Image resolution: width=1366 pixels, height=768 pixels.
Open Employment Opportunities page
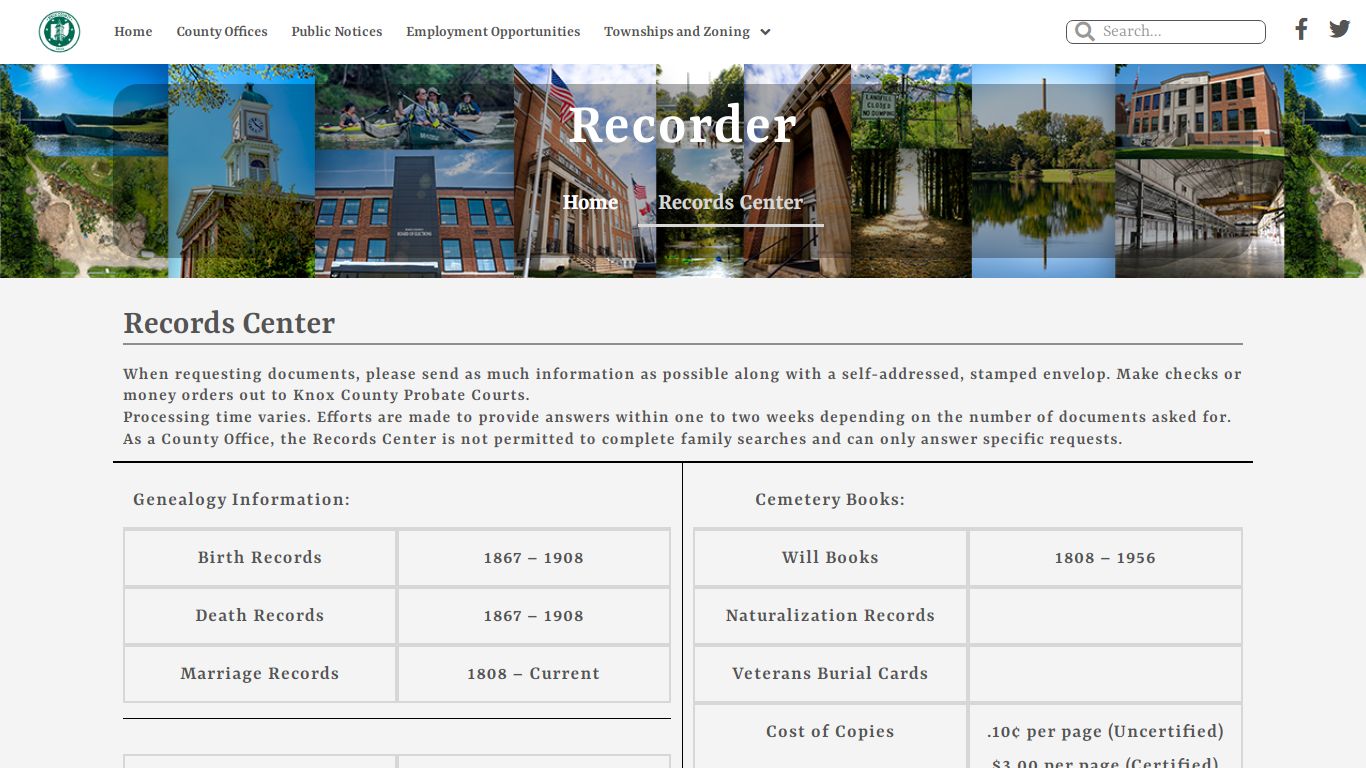(493, 32)
